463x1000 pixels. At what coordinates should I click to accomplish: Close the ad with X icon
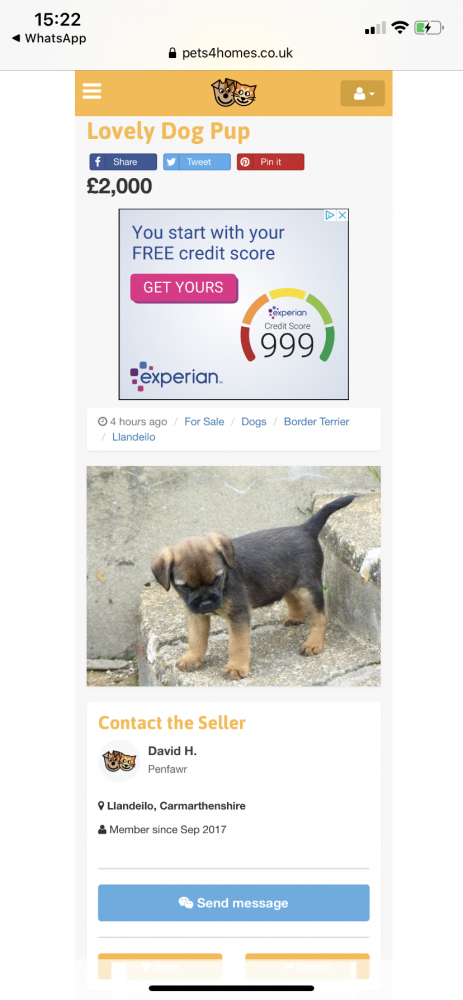(342, 216)
